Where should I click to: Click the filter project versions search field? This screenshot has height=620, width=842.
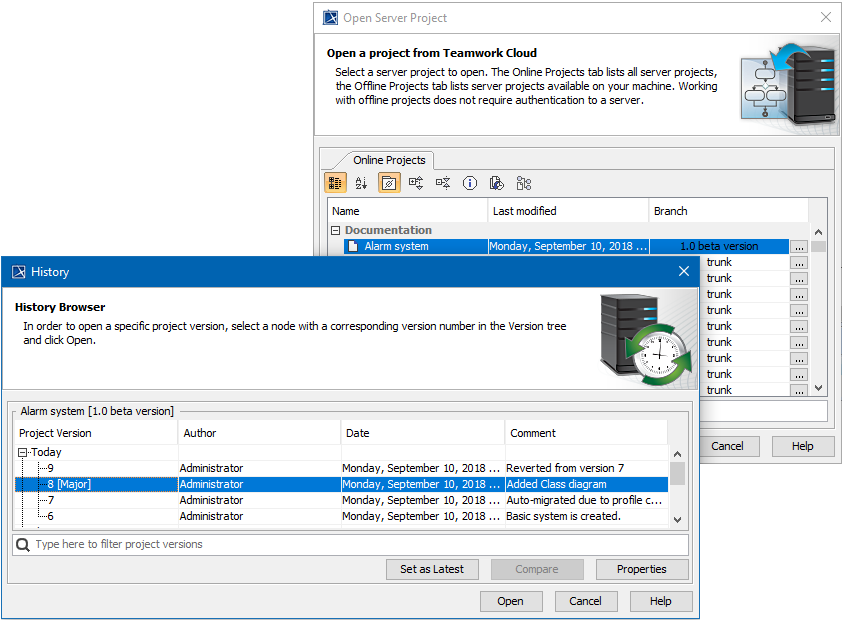(x=350, y=545)
